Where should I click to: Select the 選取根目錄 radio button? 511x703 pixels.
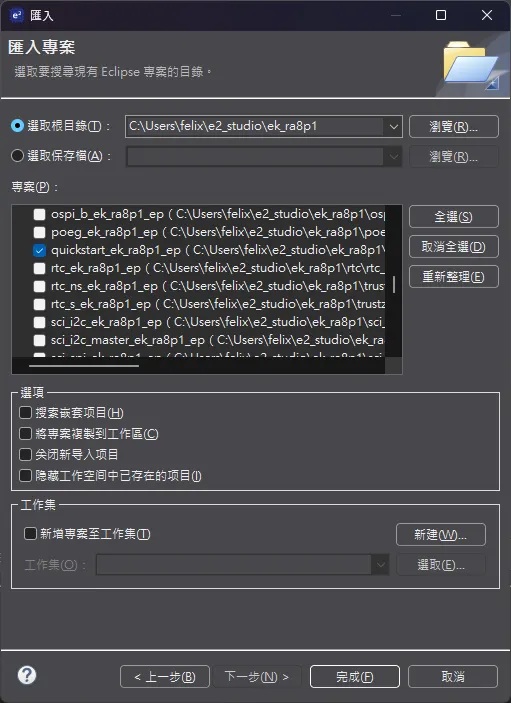17,126
